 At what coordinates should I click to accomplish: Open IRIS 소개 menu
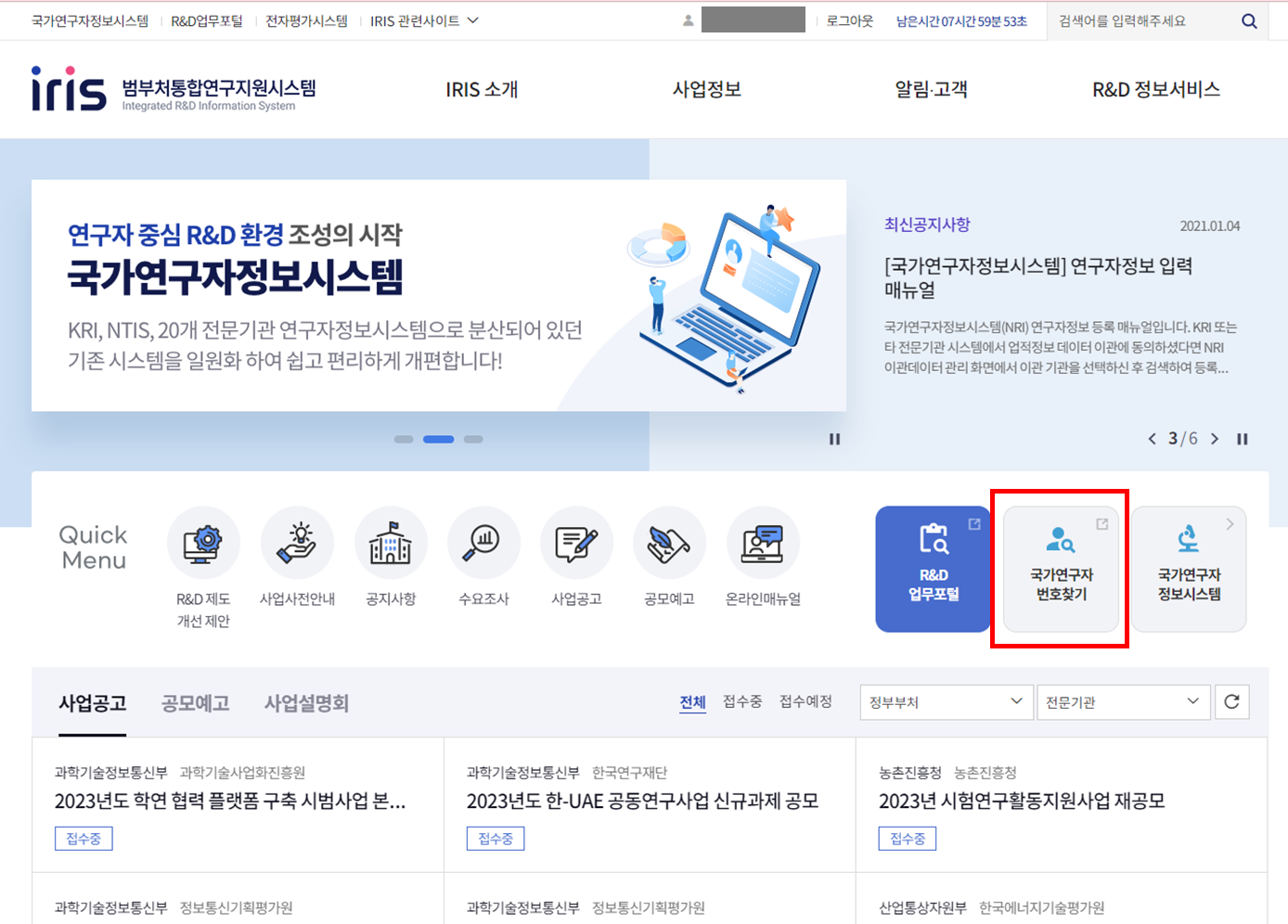[482, 89]
